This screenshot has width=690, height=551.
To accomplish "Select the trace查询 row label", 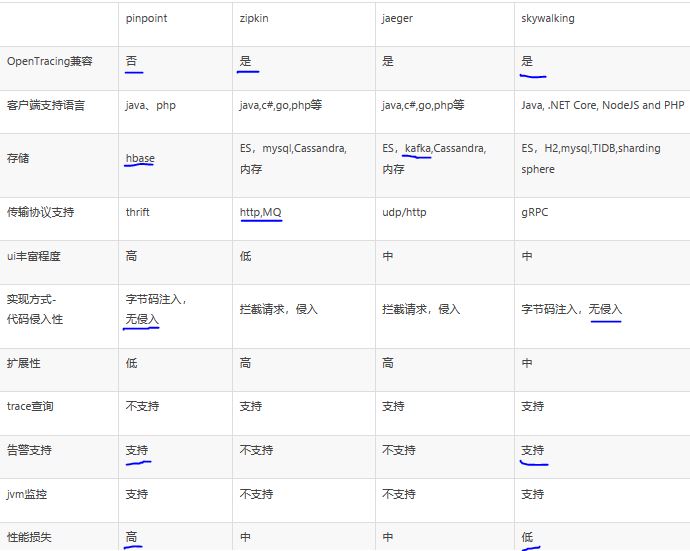I will click(30, 406).
